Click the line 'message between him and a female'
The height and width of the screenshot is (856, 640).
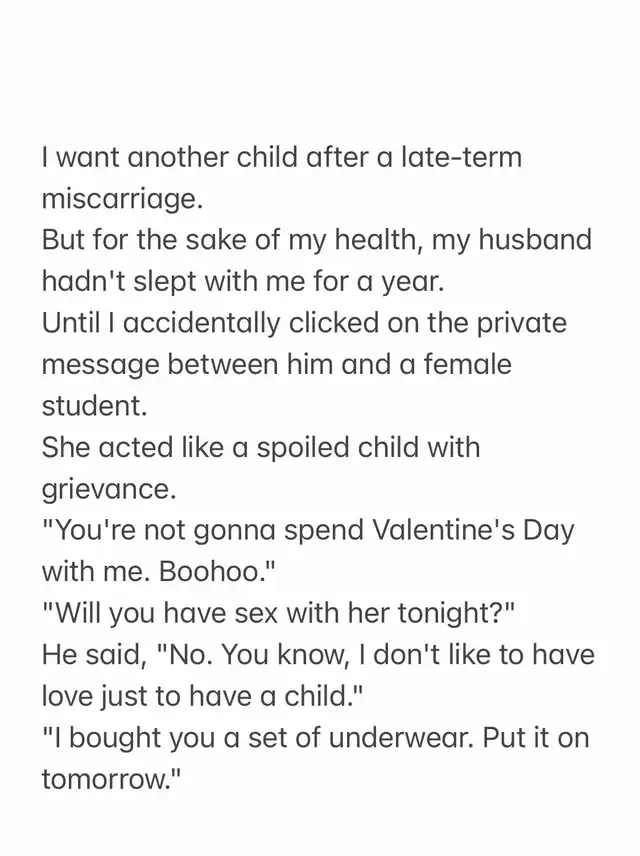point(277,365)
